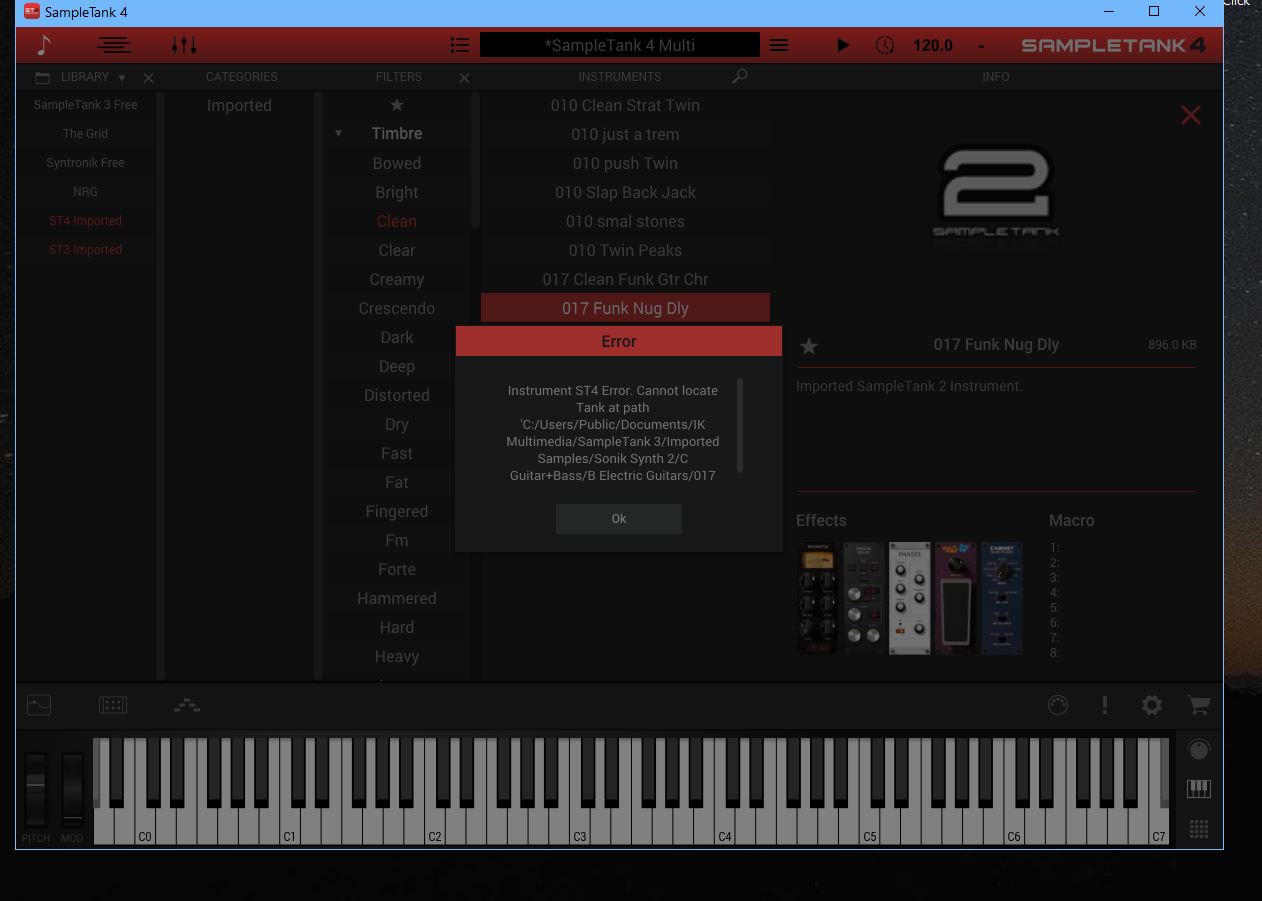Select the ST4 Imported library
This screenshot has height=901, width=1262.
(86, 221)
